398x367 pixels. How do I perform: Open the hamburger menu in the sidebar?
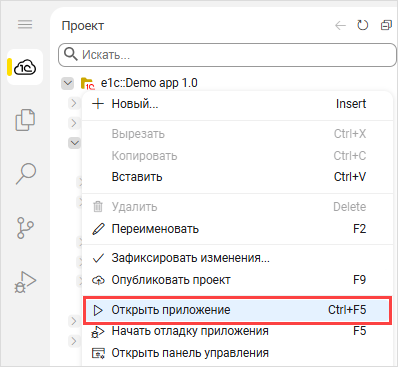pos(25,24)
